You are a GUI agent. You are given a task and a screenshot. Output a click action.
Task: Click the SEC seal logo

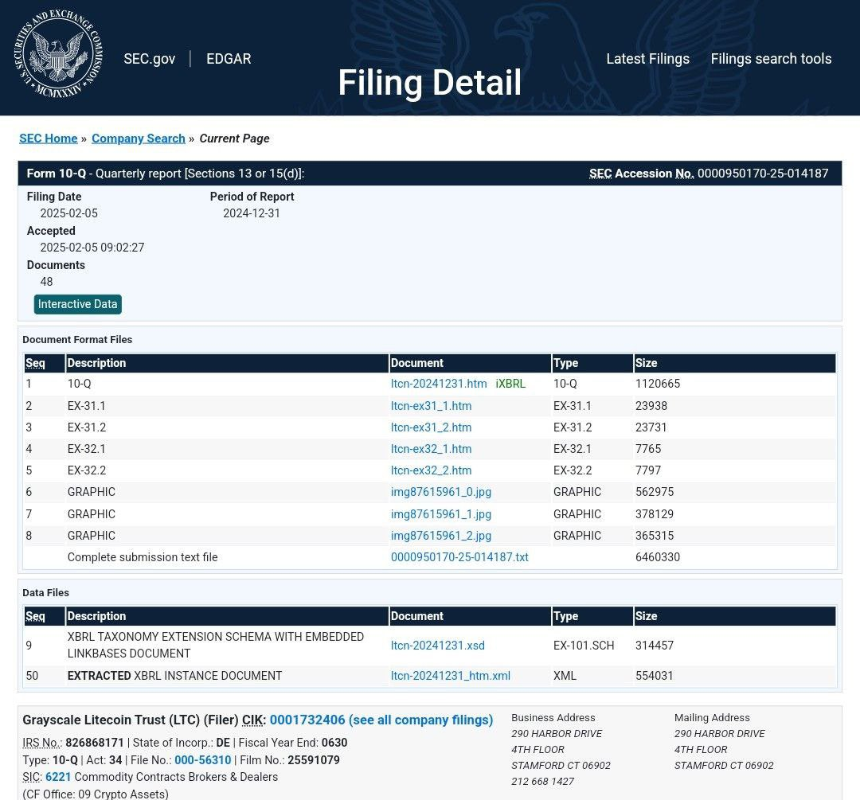[x=58, y=54]
